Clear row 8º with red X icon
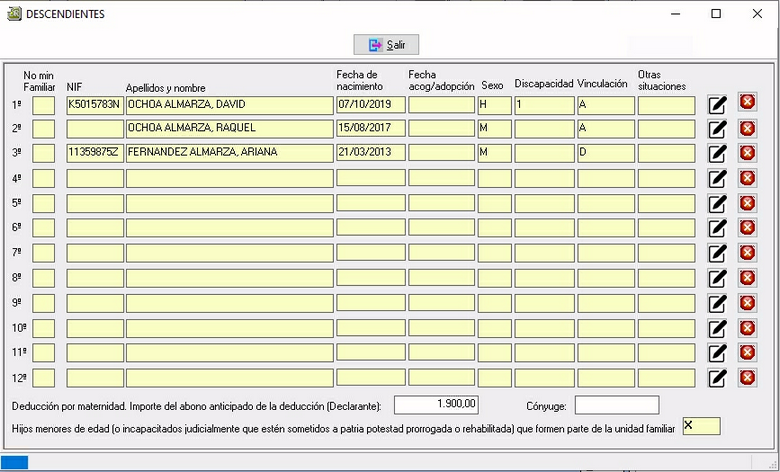This screenshot has height=472, width=780. click(747, 278)
